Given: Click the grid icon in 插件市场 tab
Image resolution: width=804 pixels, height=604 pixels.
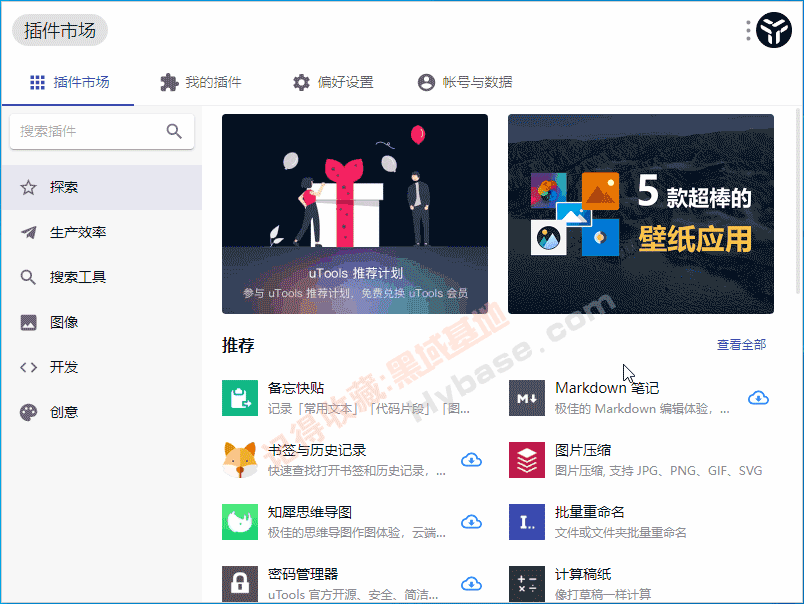Looking at the screenshot, I should point(37,82).
